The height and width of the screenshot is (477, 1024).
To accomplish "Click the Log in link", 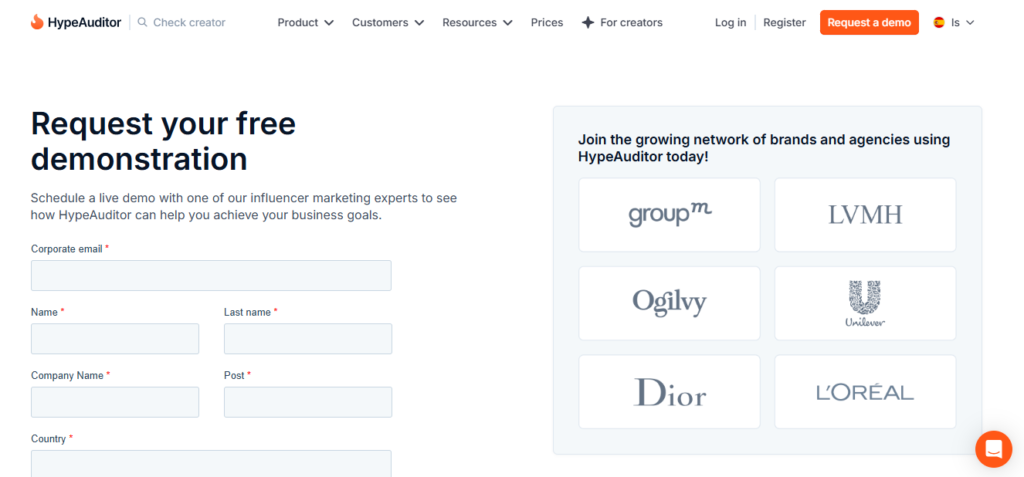I will click(x=730, y=22).
